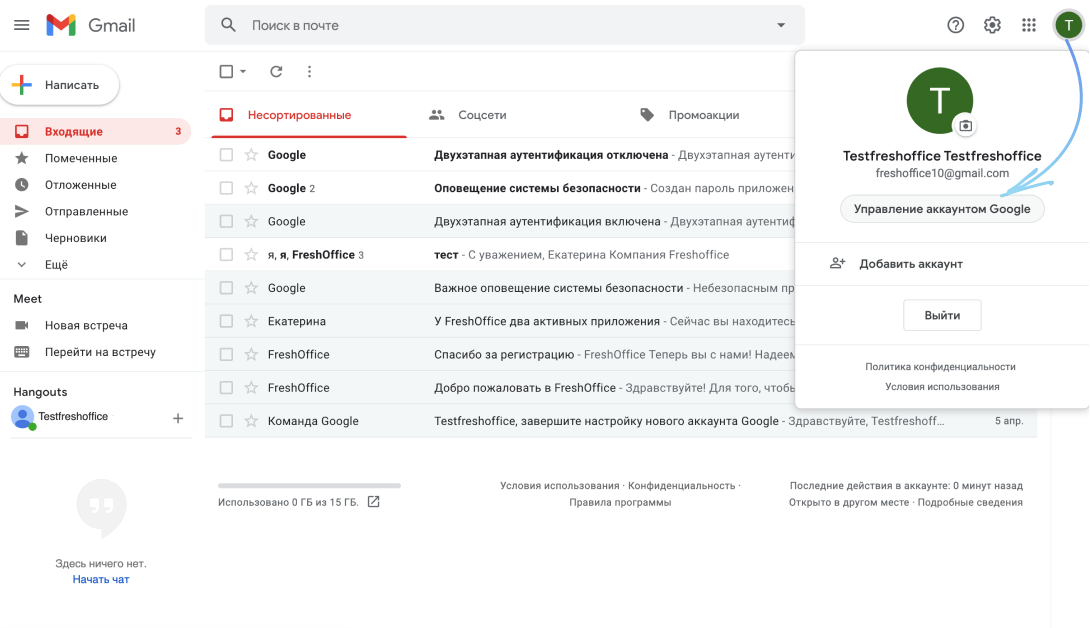Click the search magnifier icon
Image resolution: width=1090 pixels, height=628 pixels.
click(228, 25)
